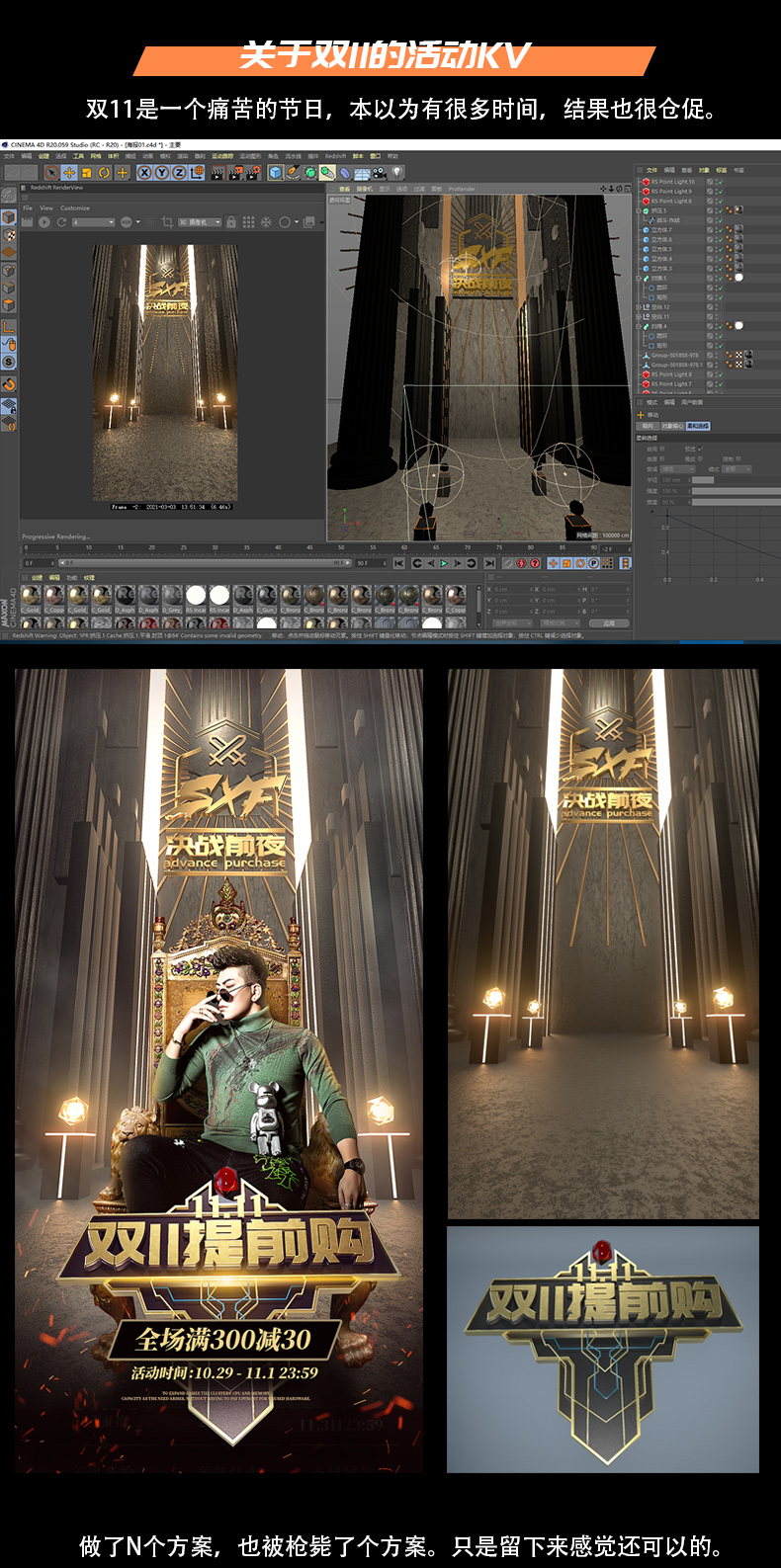Toggle enable checkmark for RS Point Light.9
The width and height of the screenshot is (781, 1568).
pyautogui.click(x=721, y=192)
